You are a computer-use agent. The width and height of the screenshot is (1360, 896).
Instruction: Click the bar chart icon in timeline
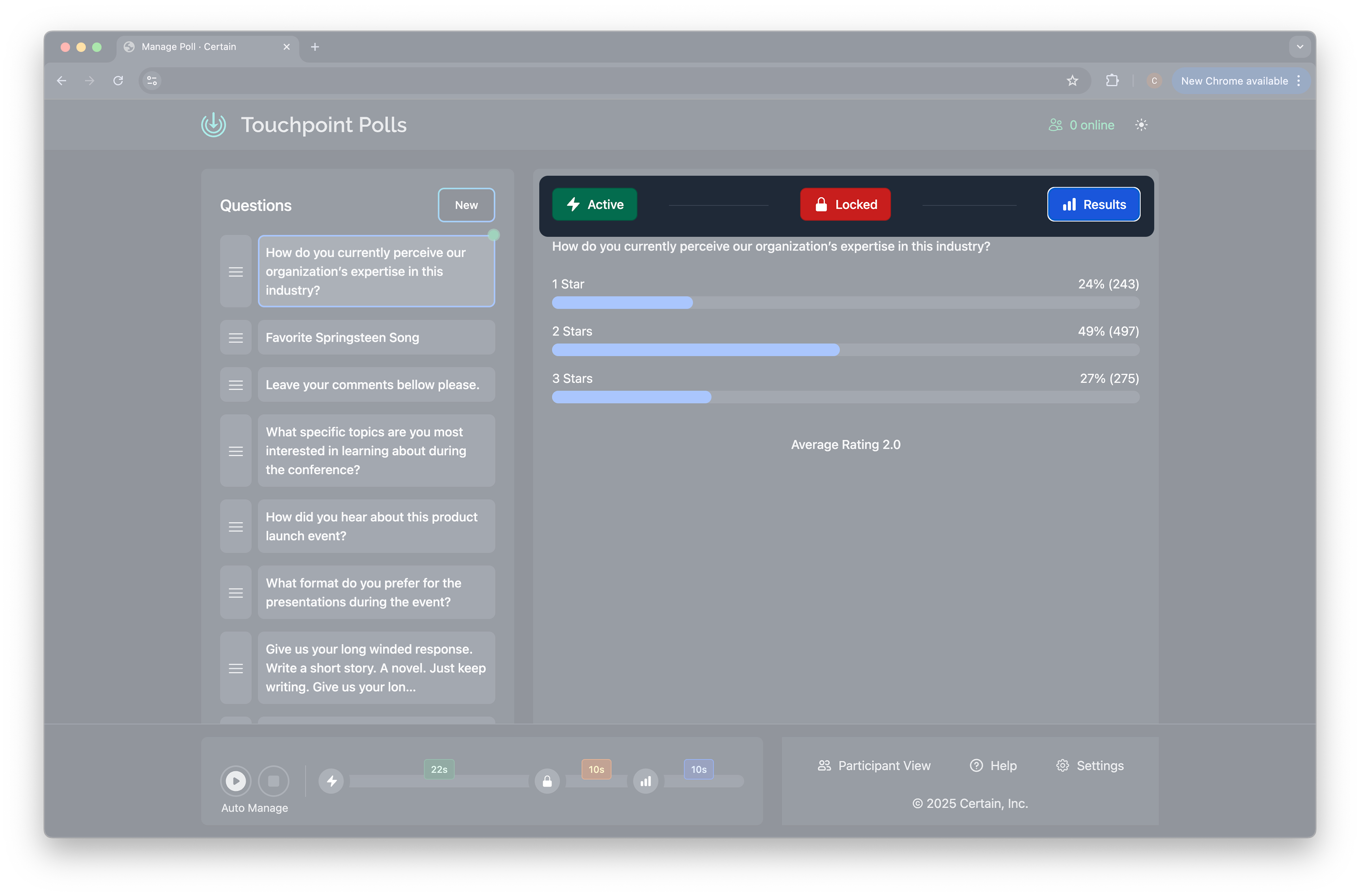[x=645, y=781]
